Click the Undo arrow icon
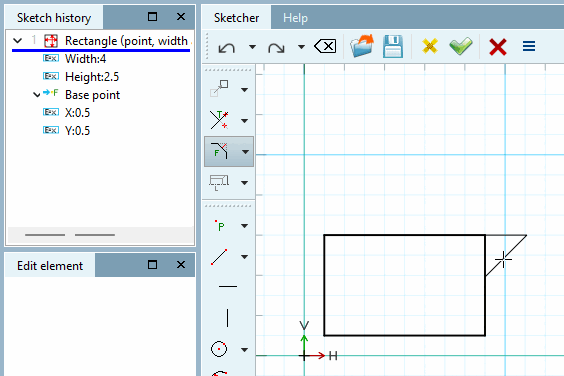The width and height of the screenshot is (564, 376). pyautogui.click(x=227, y=47)
